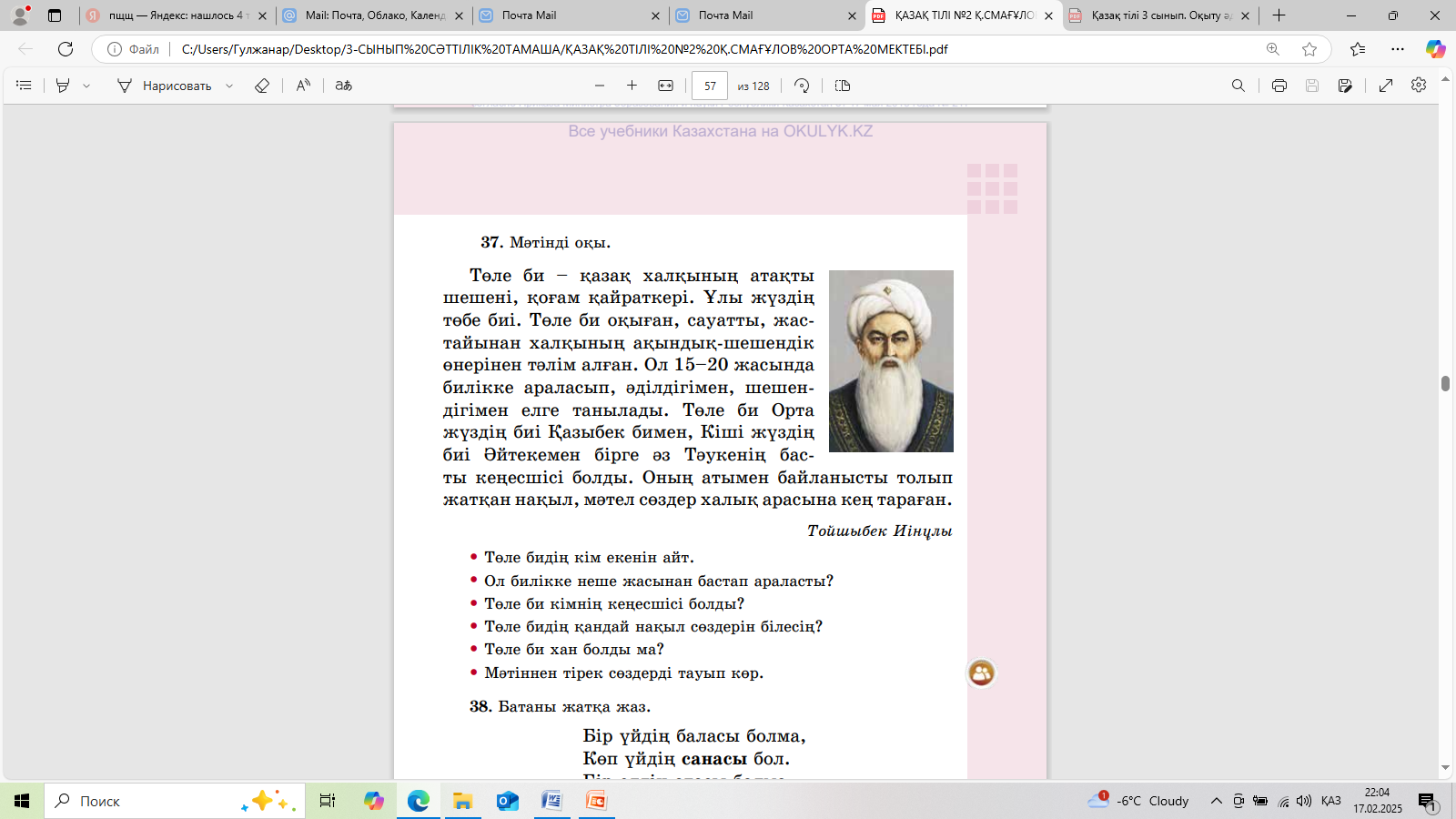Open the Favorites list button
Image resolution: width=1456 pixels, height=819 pixels.
(x=1358, y=49)
